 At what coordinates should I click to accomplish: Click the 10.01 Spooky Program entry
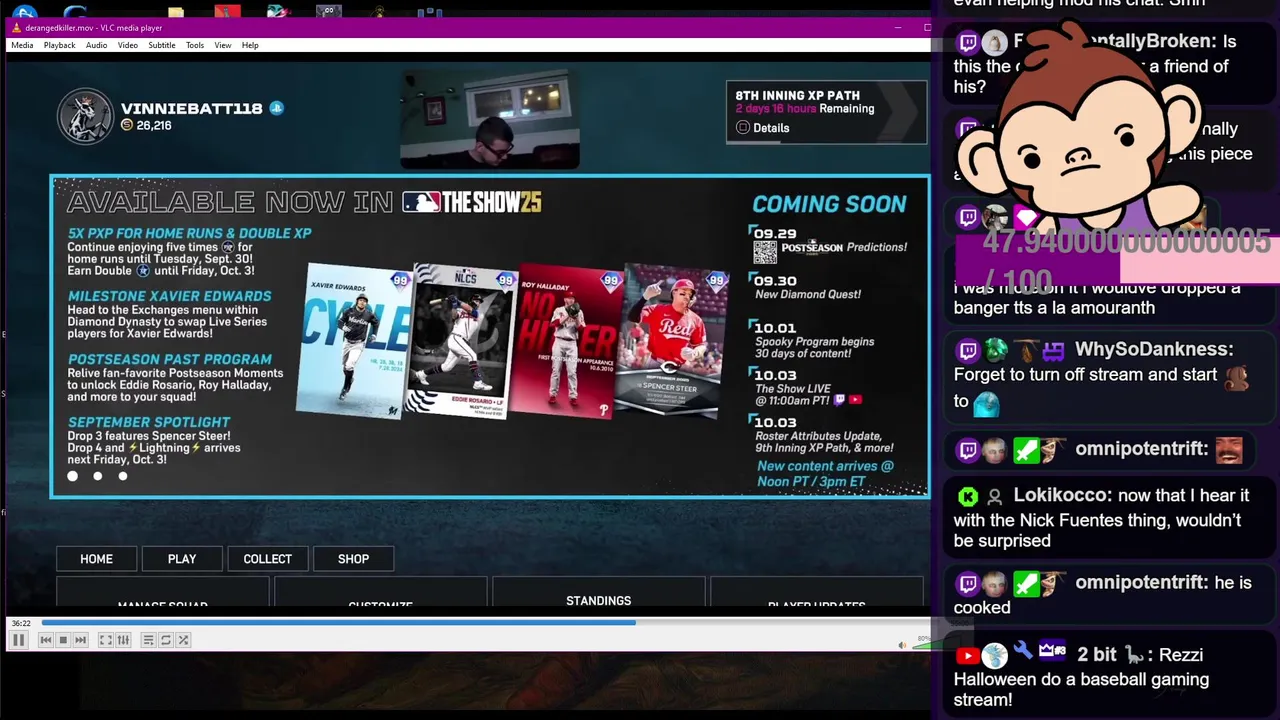[x=812, y=340]
